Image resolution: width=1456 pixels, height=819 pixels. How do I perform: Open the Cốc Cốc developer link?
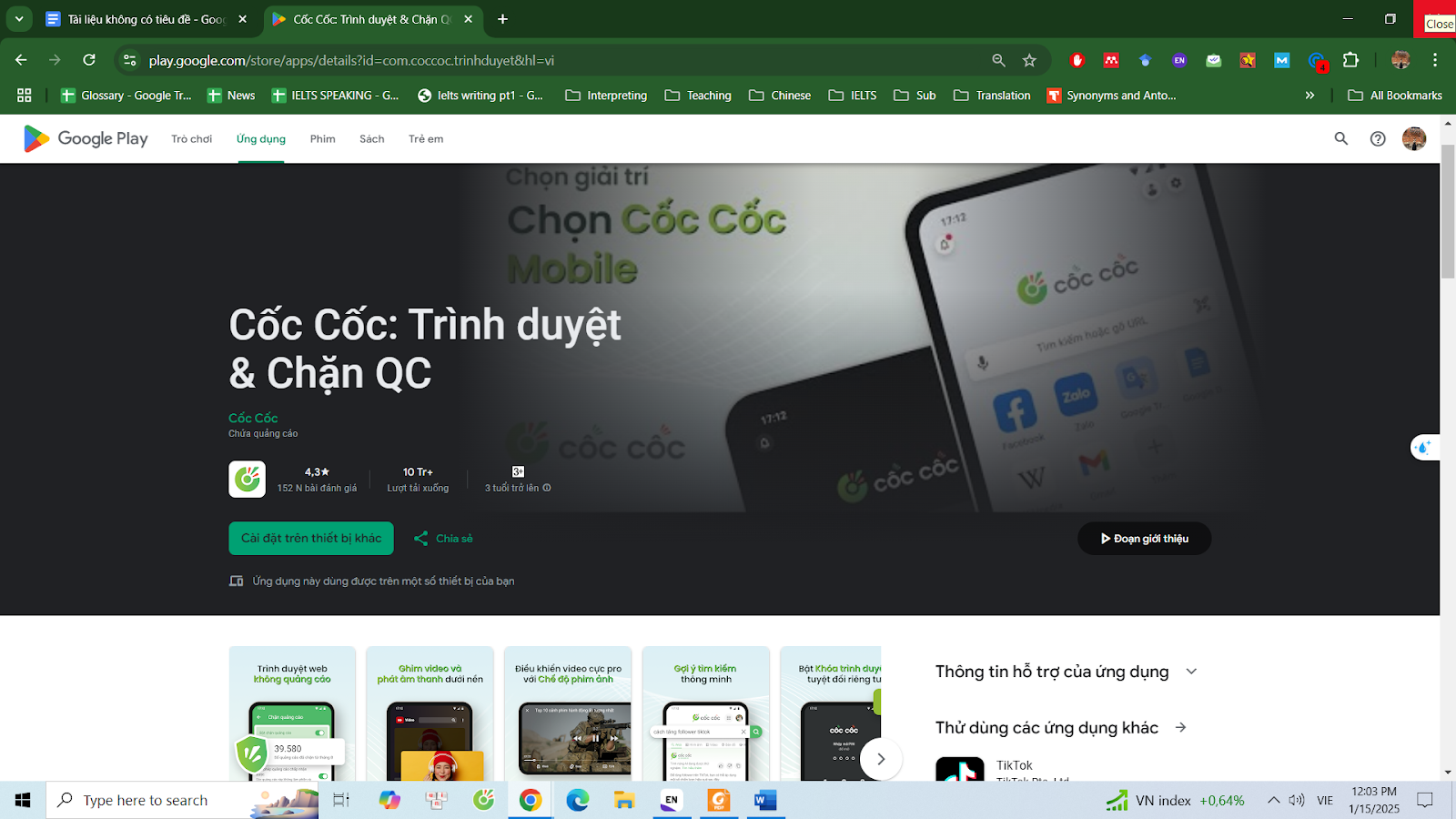[x=253, y=418]
